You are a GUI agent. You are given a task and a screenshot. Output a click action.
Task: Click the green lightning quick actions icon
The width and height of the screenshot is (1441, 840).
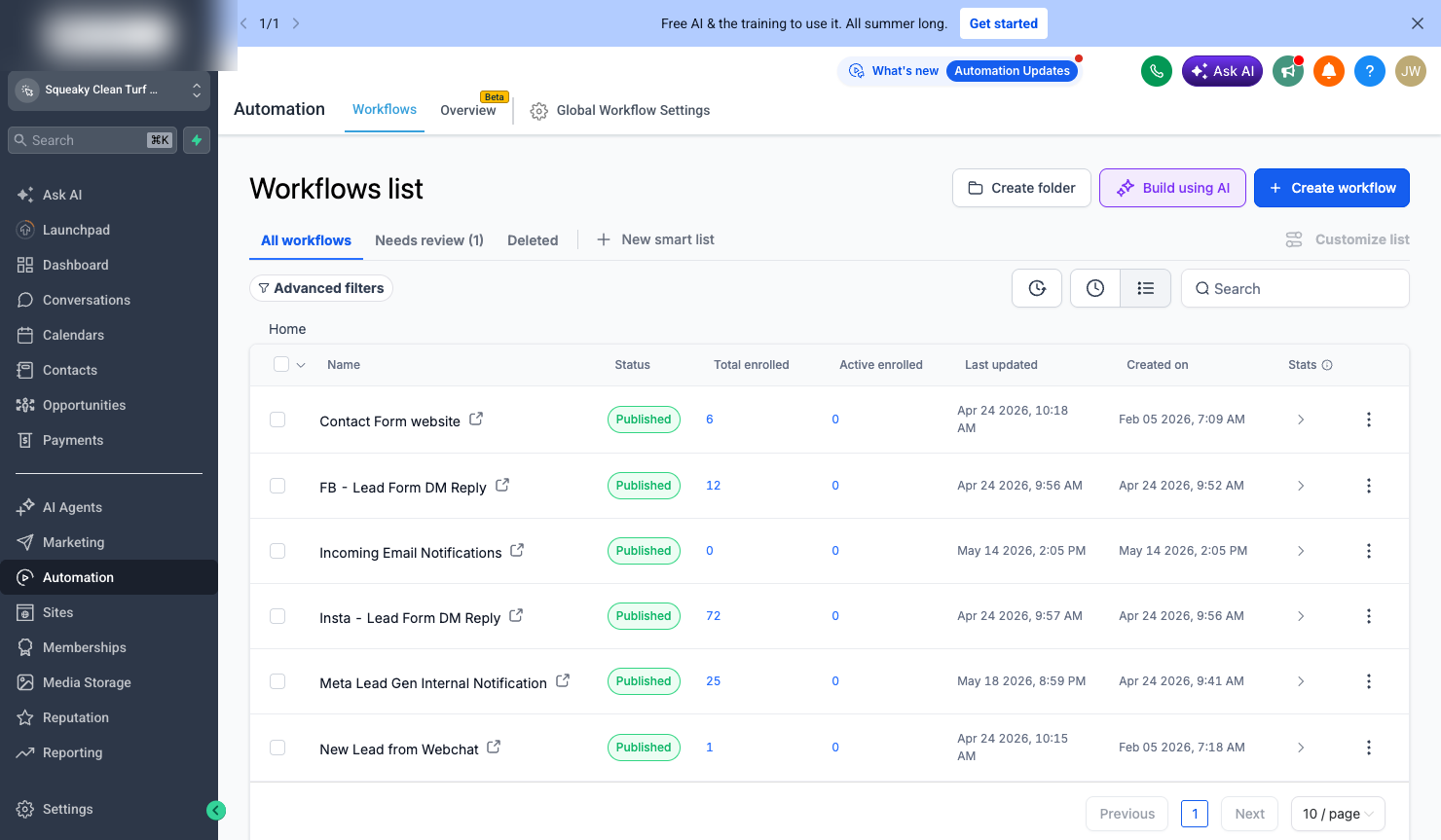tap(197, 140)
